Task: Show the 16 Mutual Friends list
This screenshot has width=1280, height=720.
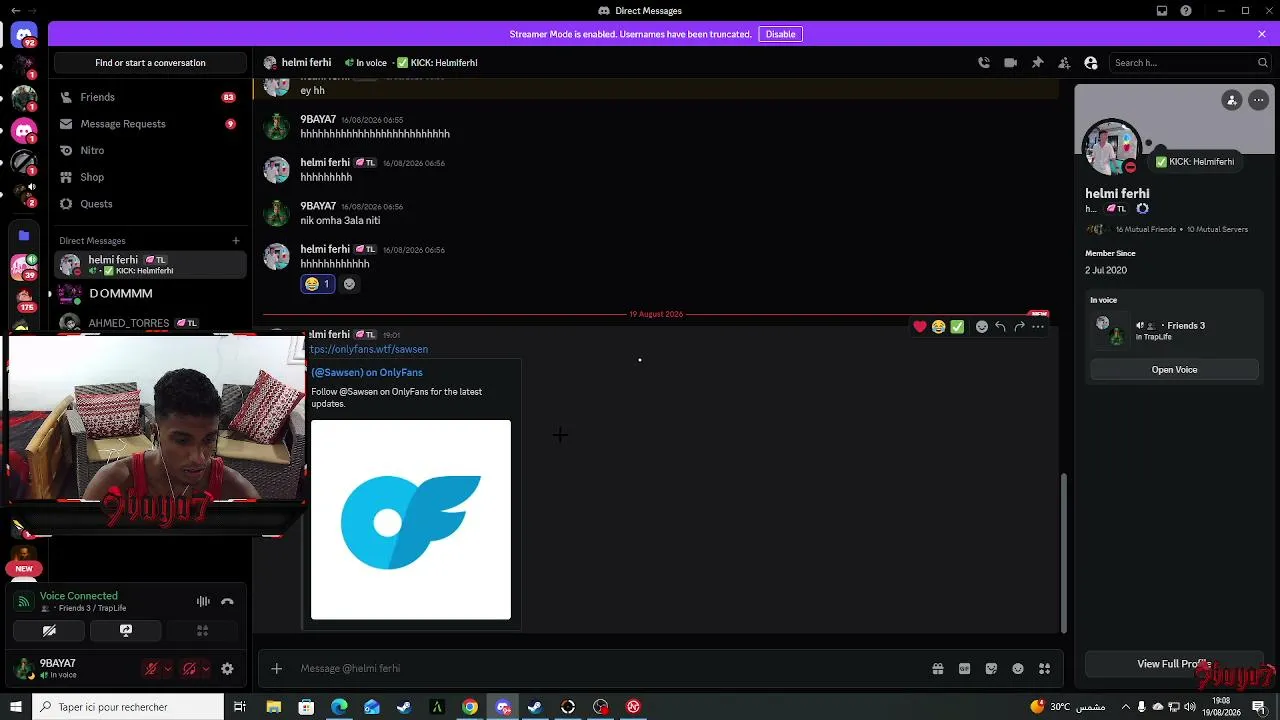Action: [x=1146, y=229]
